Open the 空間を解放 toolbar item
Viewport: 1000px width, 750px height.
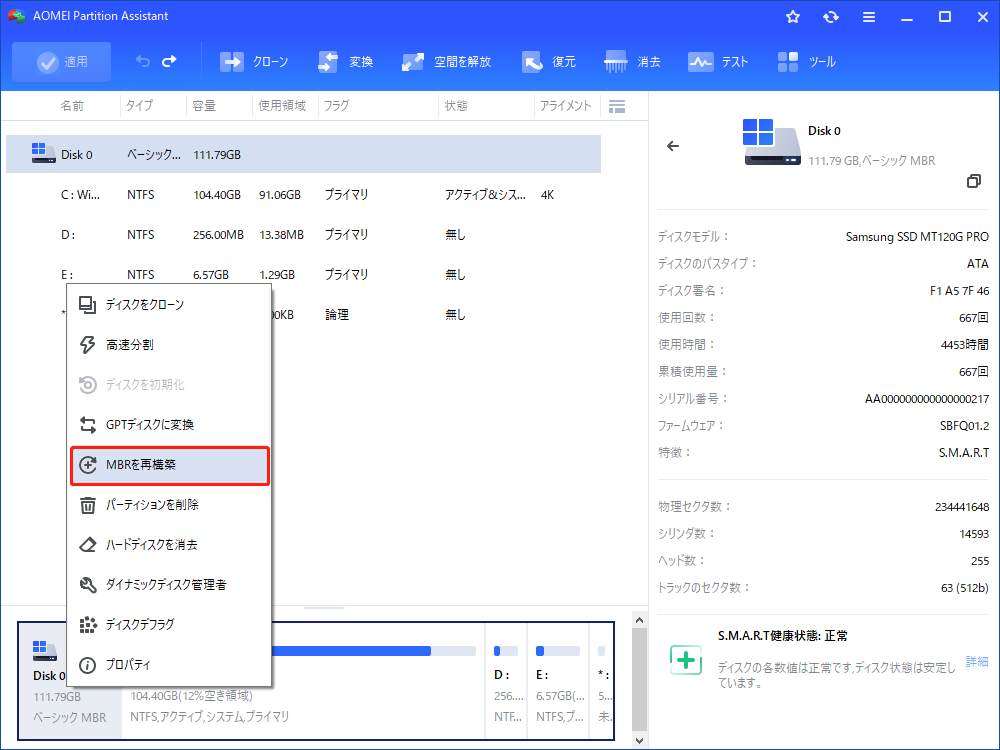click(446, 62)
